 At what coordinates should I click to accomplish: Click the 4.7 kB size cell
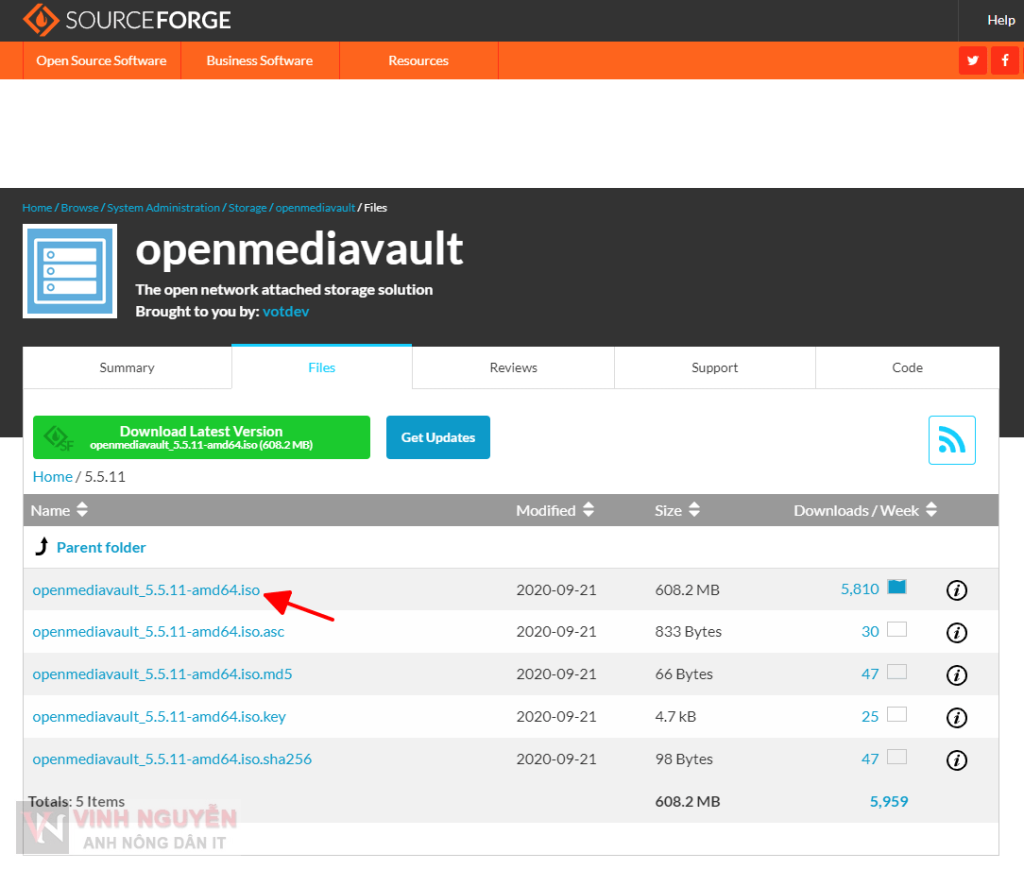pos(675,717)
